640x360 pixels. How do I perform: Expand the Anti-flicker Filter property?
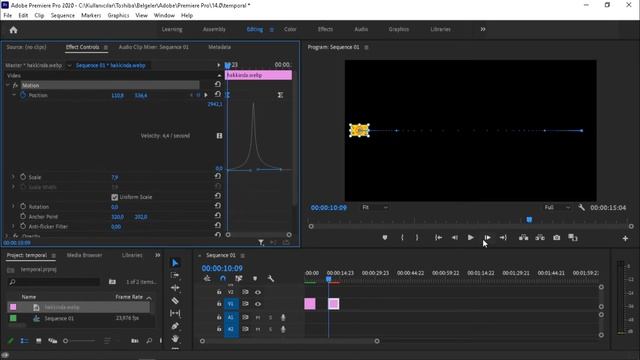click(x=13, y=226)
